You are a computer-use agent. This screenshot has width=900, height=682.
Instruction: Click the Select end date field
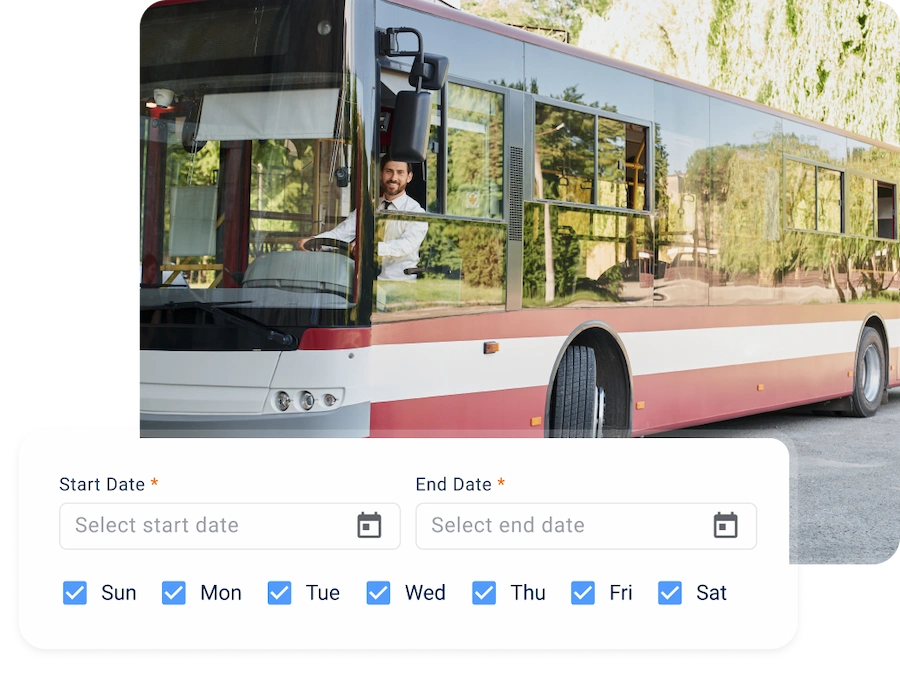(x=586, y=526)
